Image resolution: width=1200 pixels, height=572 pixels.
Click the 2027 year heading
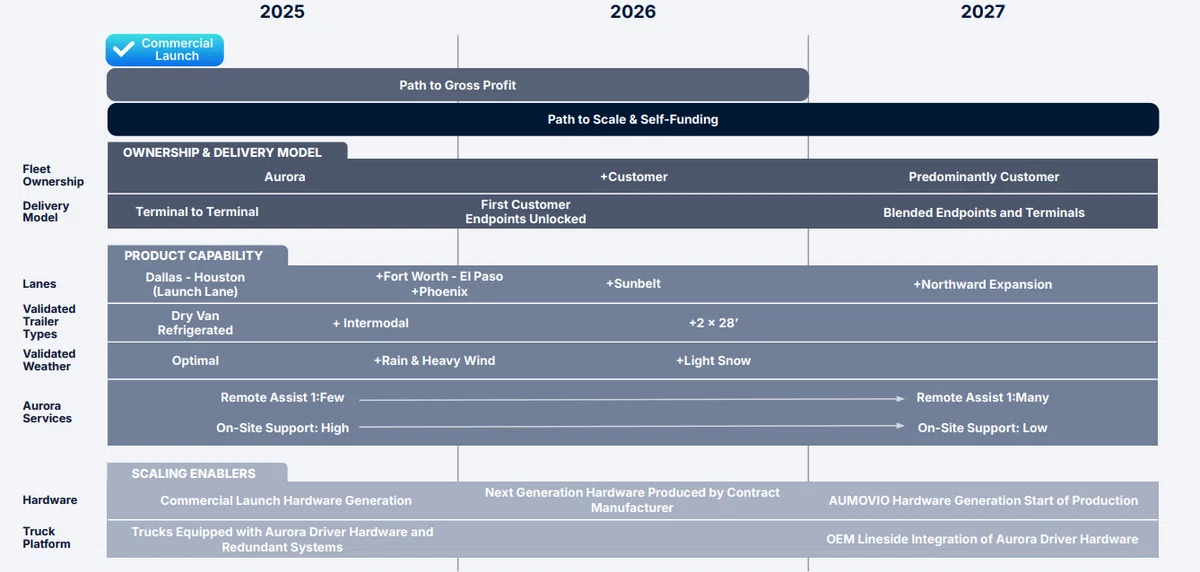[x=983, y=12]
